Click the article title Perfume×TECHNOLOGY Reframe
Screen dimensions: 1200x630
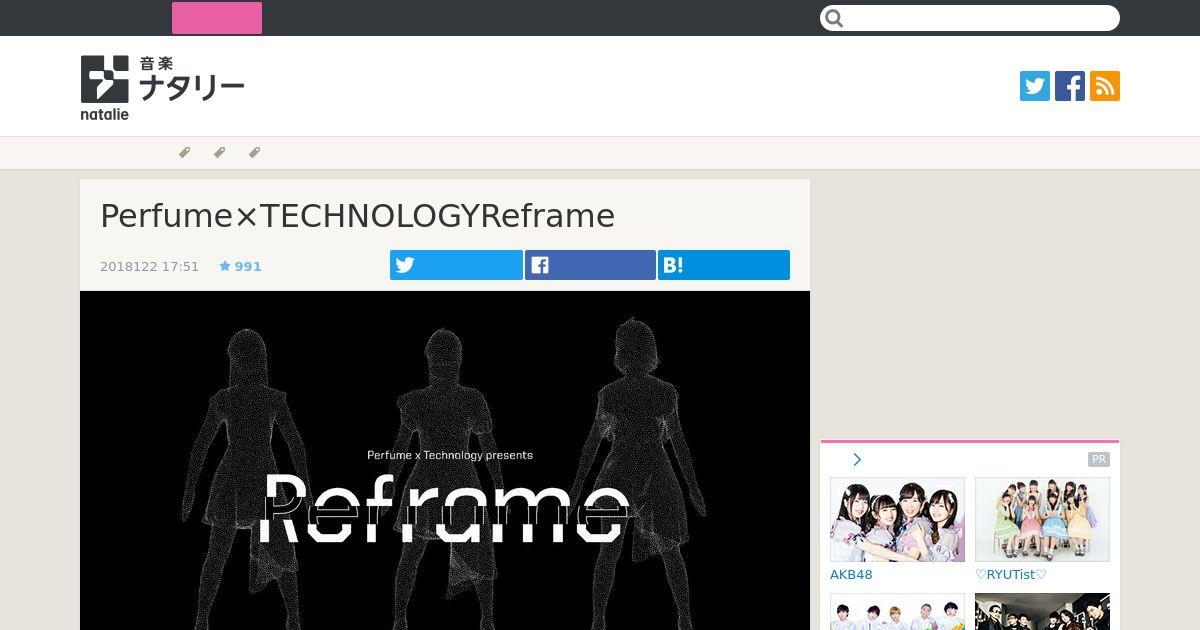click(x=357, y=216)
